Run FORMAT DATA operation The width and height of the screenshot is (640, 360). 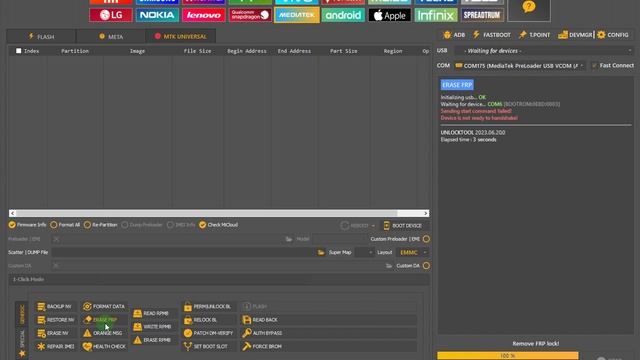[104, 307]
